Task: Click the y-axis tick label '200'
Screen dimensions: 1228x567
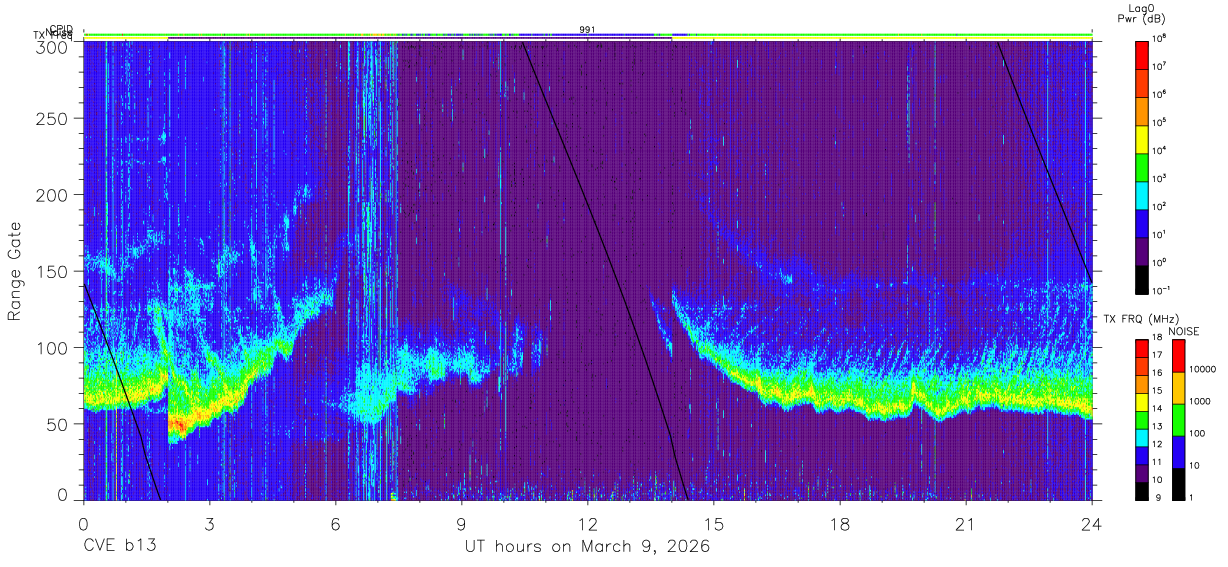Action: coord(53,195)
